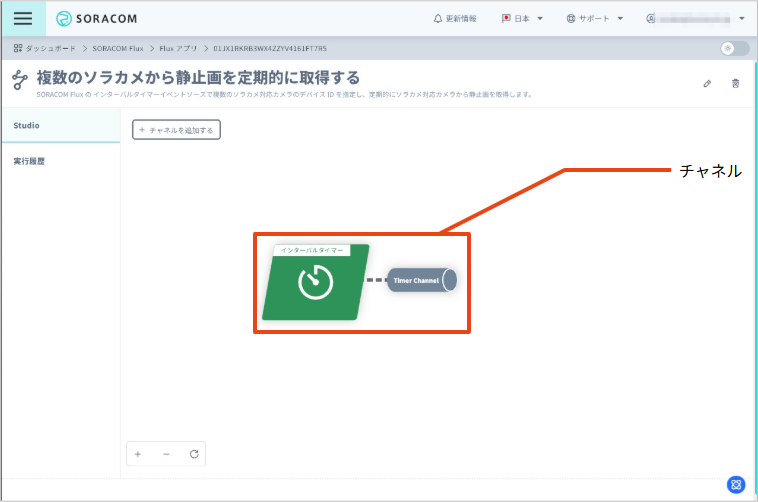Go to ダッシュボード breadcrumb
The height and width of the screenshot is (502, 758).
(50, 48)
